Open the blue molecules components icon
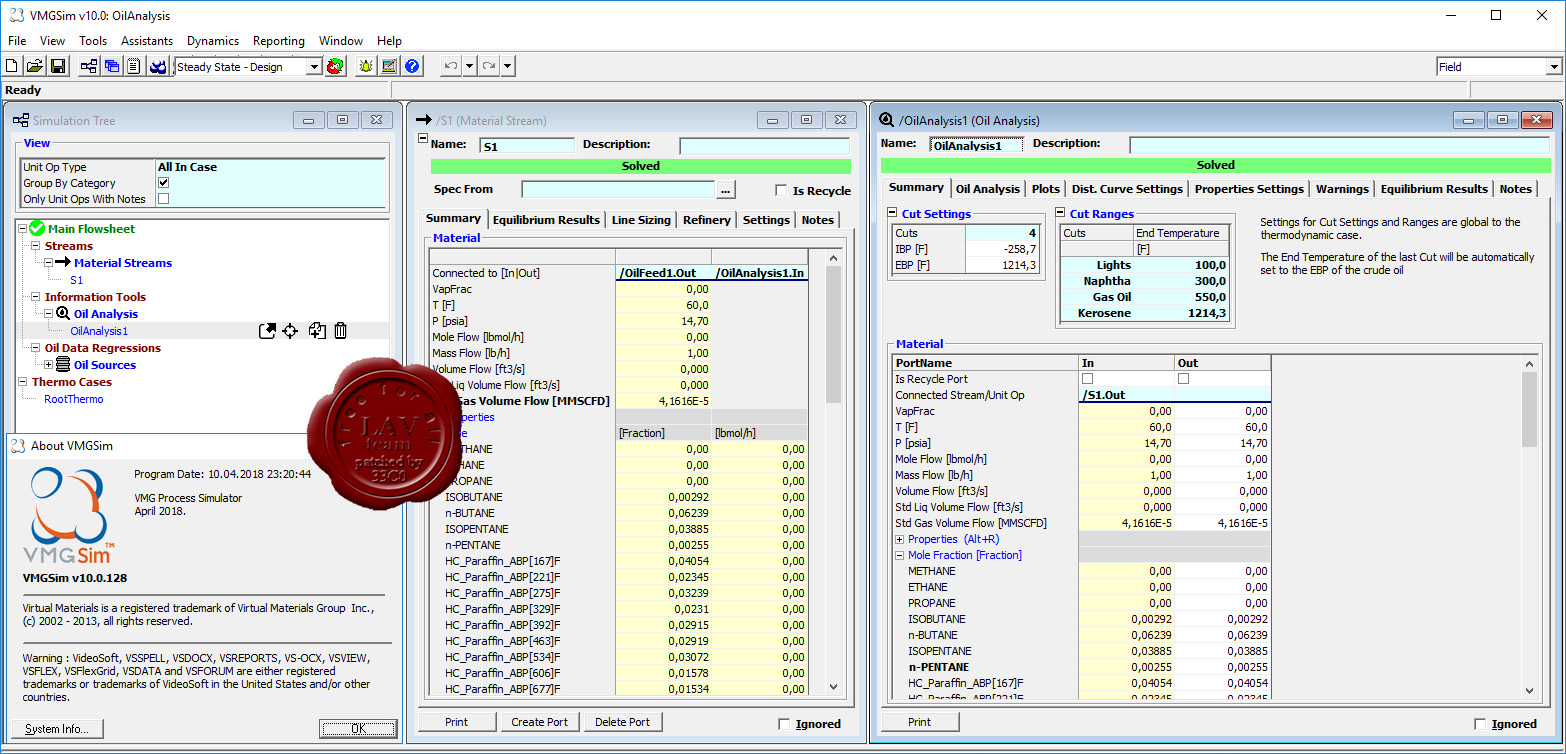This screenshot has width=1566, height=754. 158,66
